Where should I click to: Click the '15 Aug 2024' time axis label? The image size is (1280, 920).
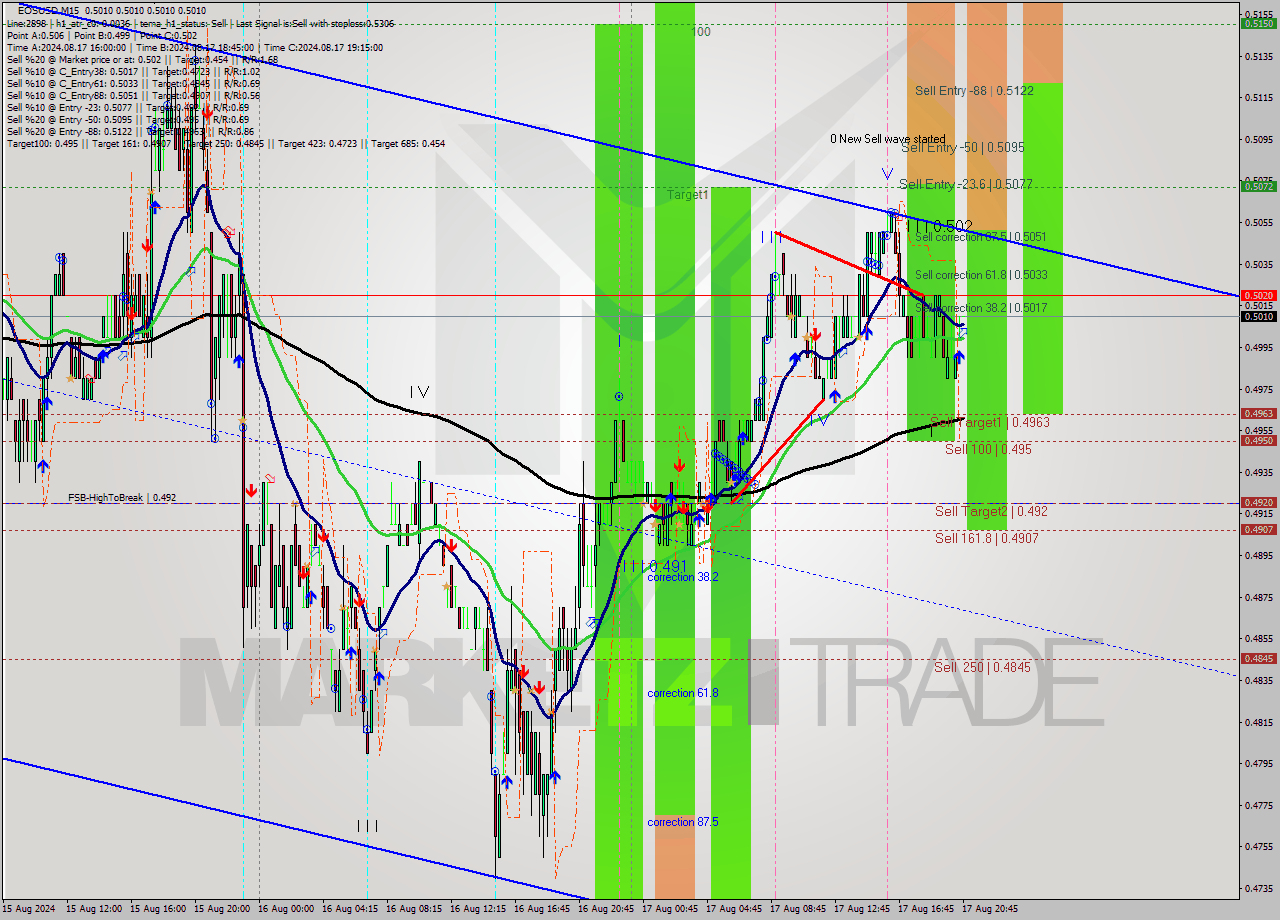point(30,909)
